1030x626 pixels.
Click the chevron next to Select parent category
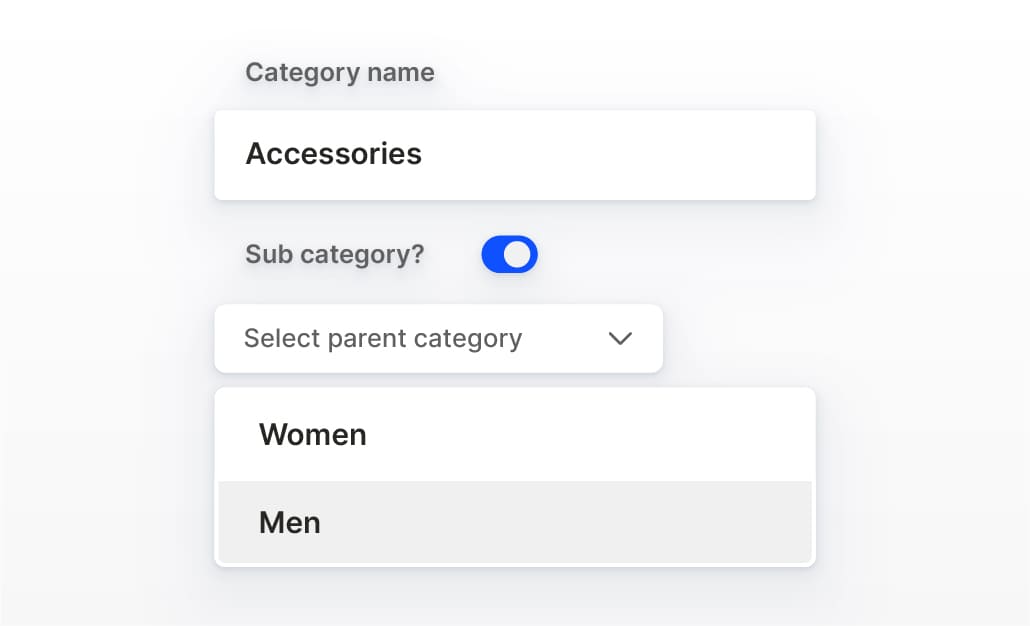[x=620, y=338]
